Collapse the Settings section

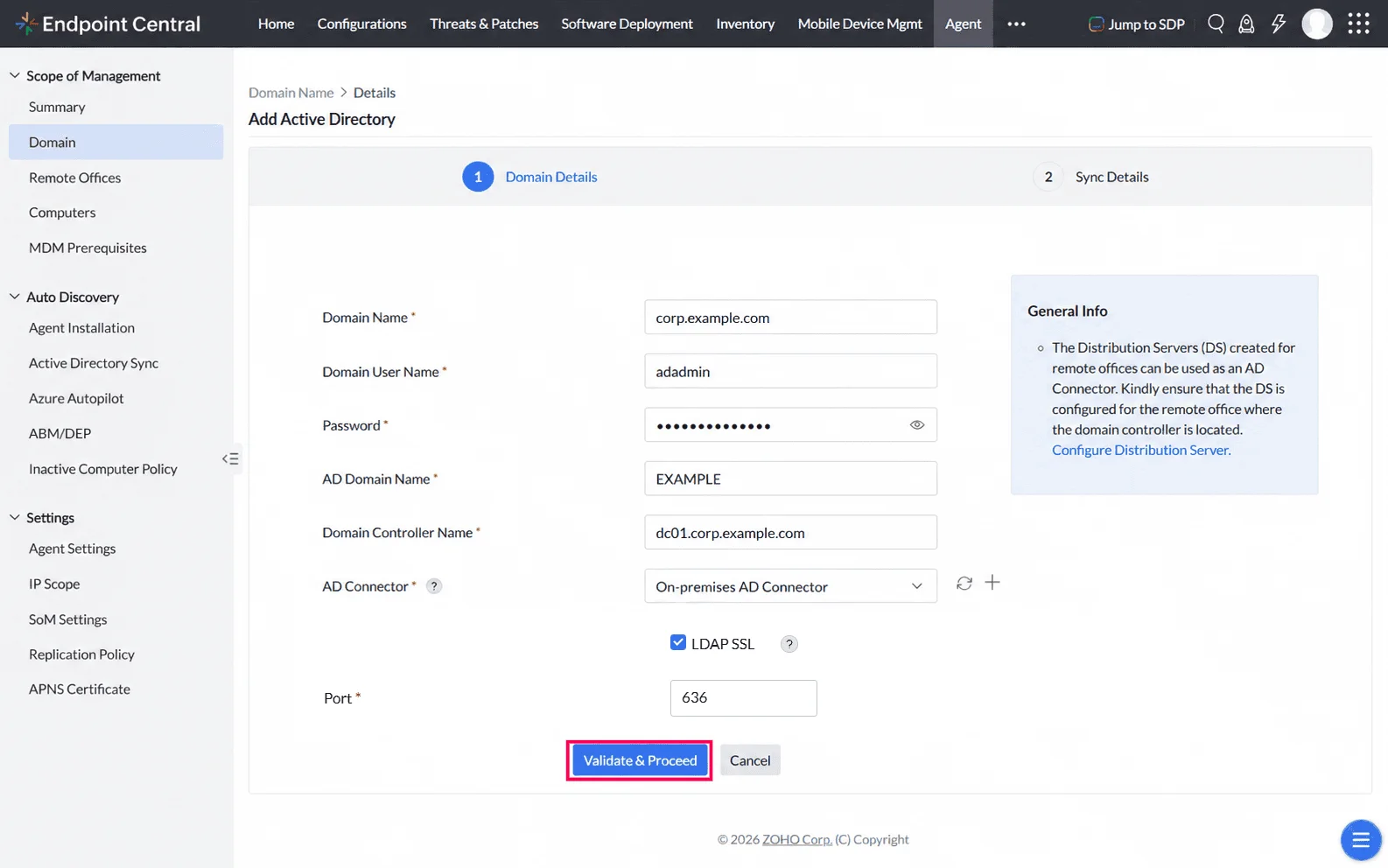pyautogui.click(x=15, y=517)
